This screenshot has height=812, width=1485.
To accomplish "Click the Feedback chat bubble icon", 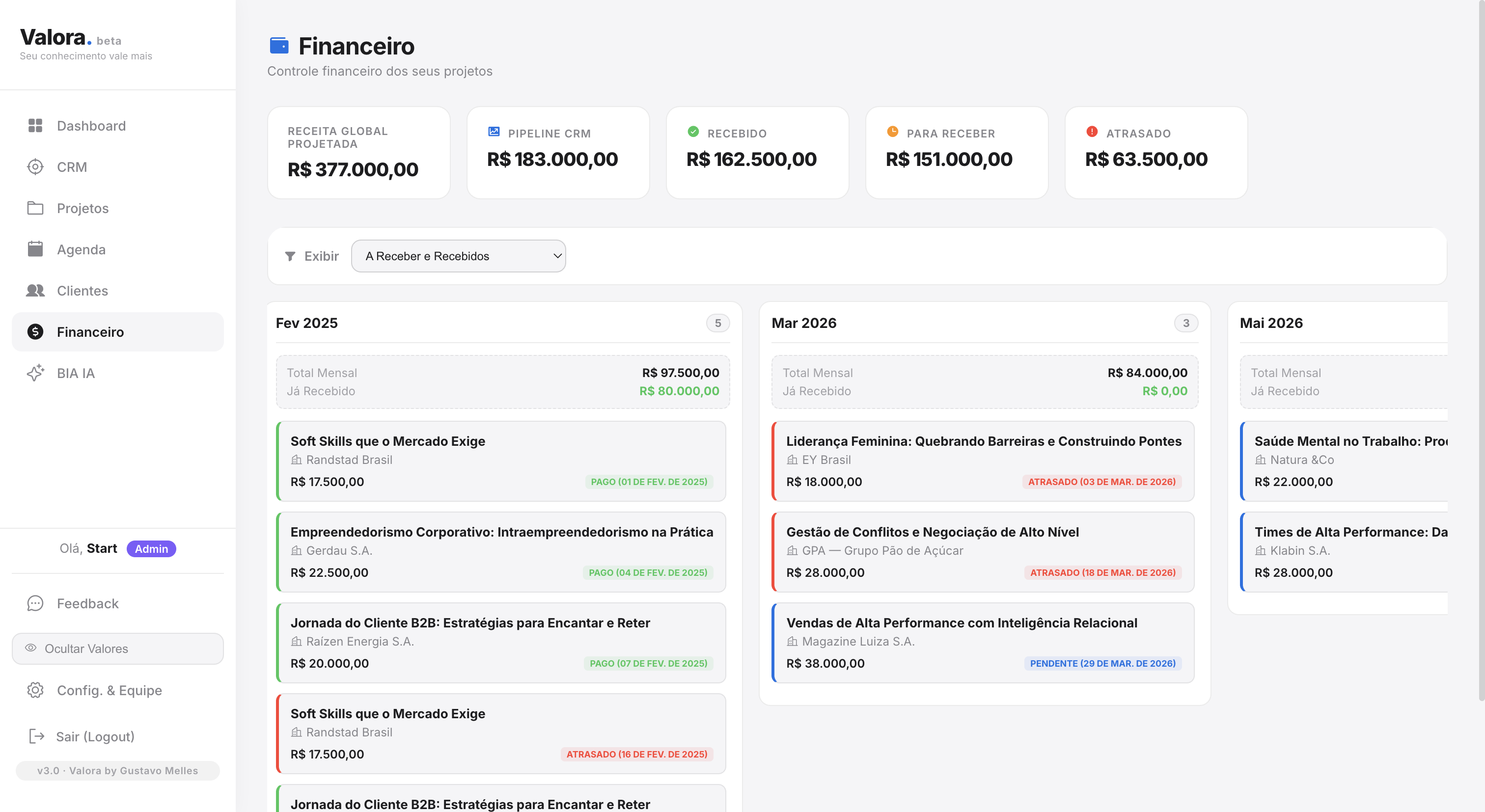I will click(35, 603).
